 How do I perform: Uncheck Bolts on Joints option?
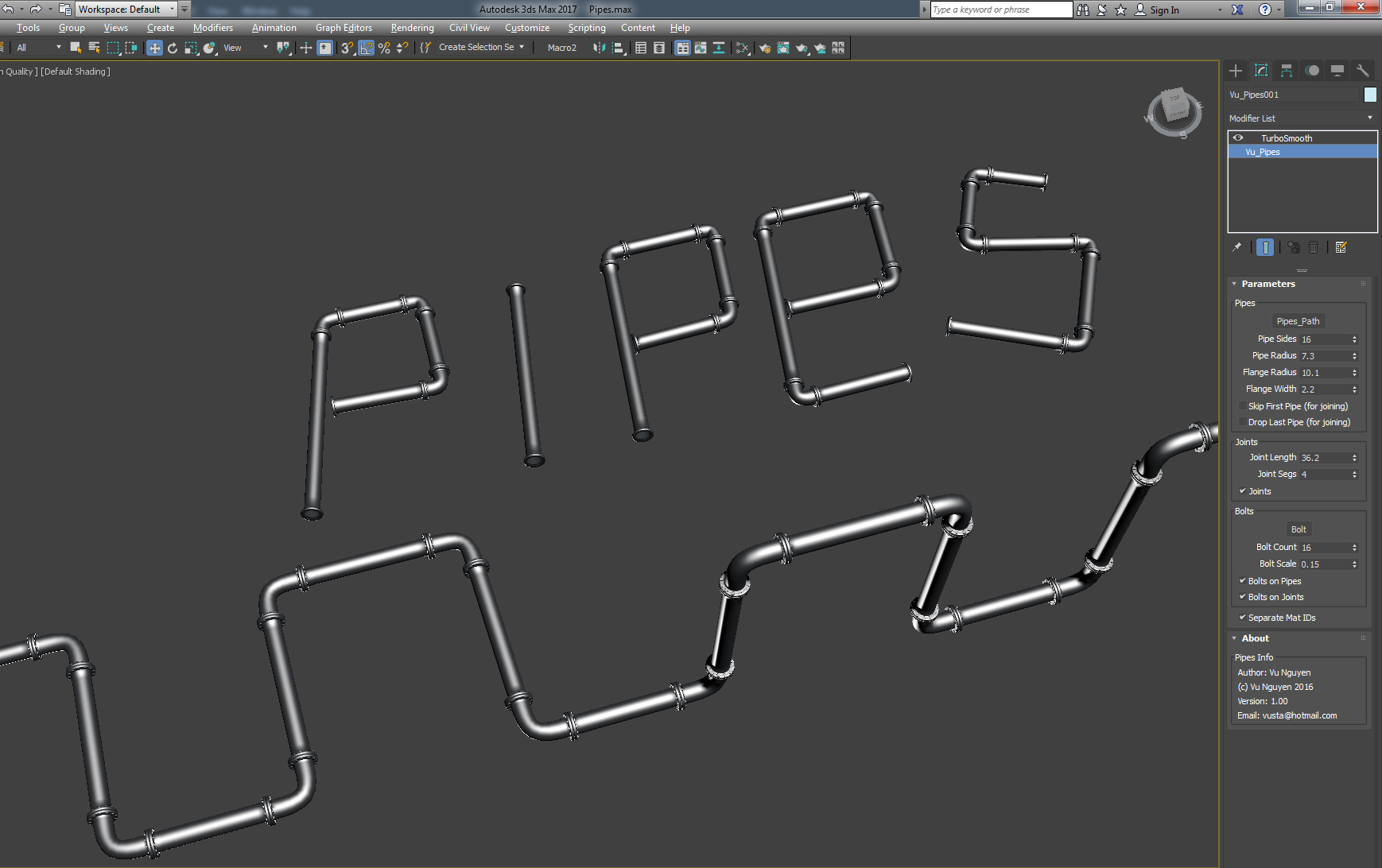point(1243,597)
